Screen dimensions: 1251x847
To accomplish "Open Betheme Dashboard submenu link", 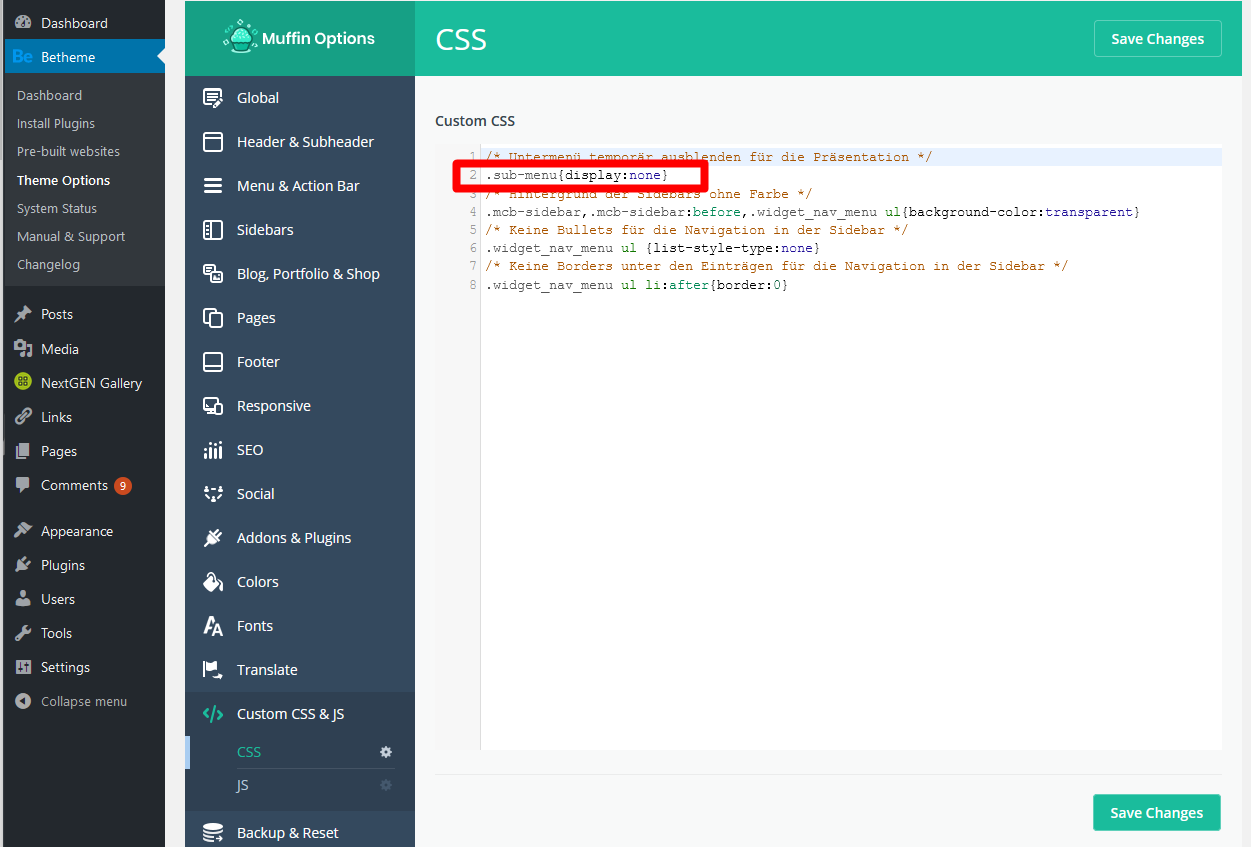I will click(49, 95).
